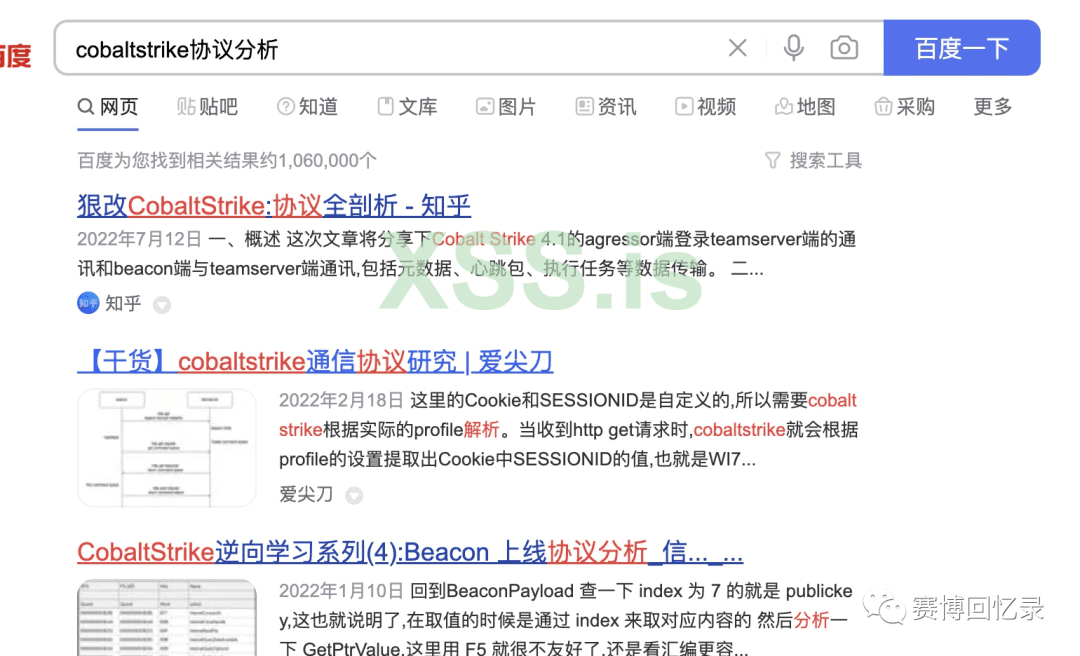
Task: Open result 狠改CobaltStrike:协议全剖析 - 知乎
Action: tap(274, 205)
